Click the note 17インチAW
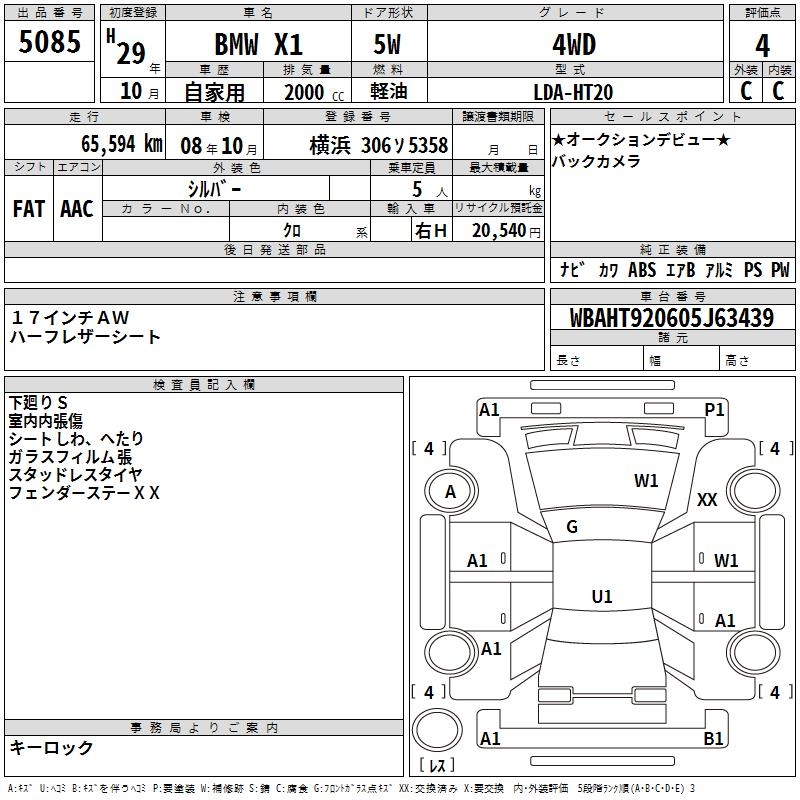Screen dimensions: 800x800 click(x=70, y=318)
